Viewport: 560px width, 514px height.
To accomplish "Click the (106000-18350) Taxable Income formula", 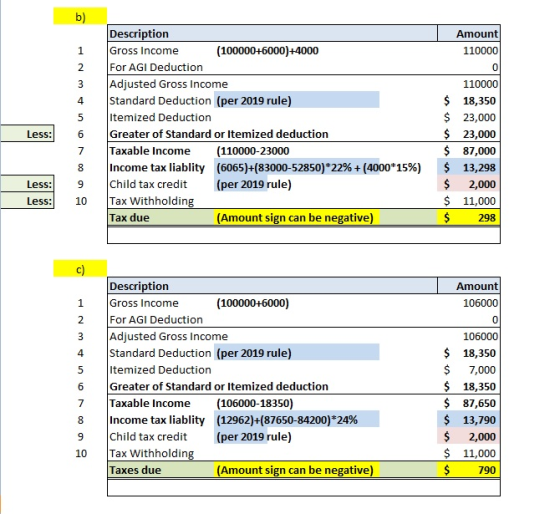I will pos(255,403).
